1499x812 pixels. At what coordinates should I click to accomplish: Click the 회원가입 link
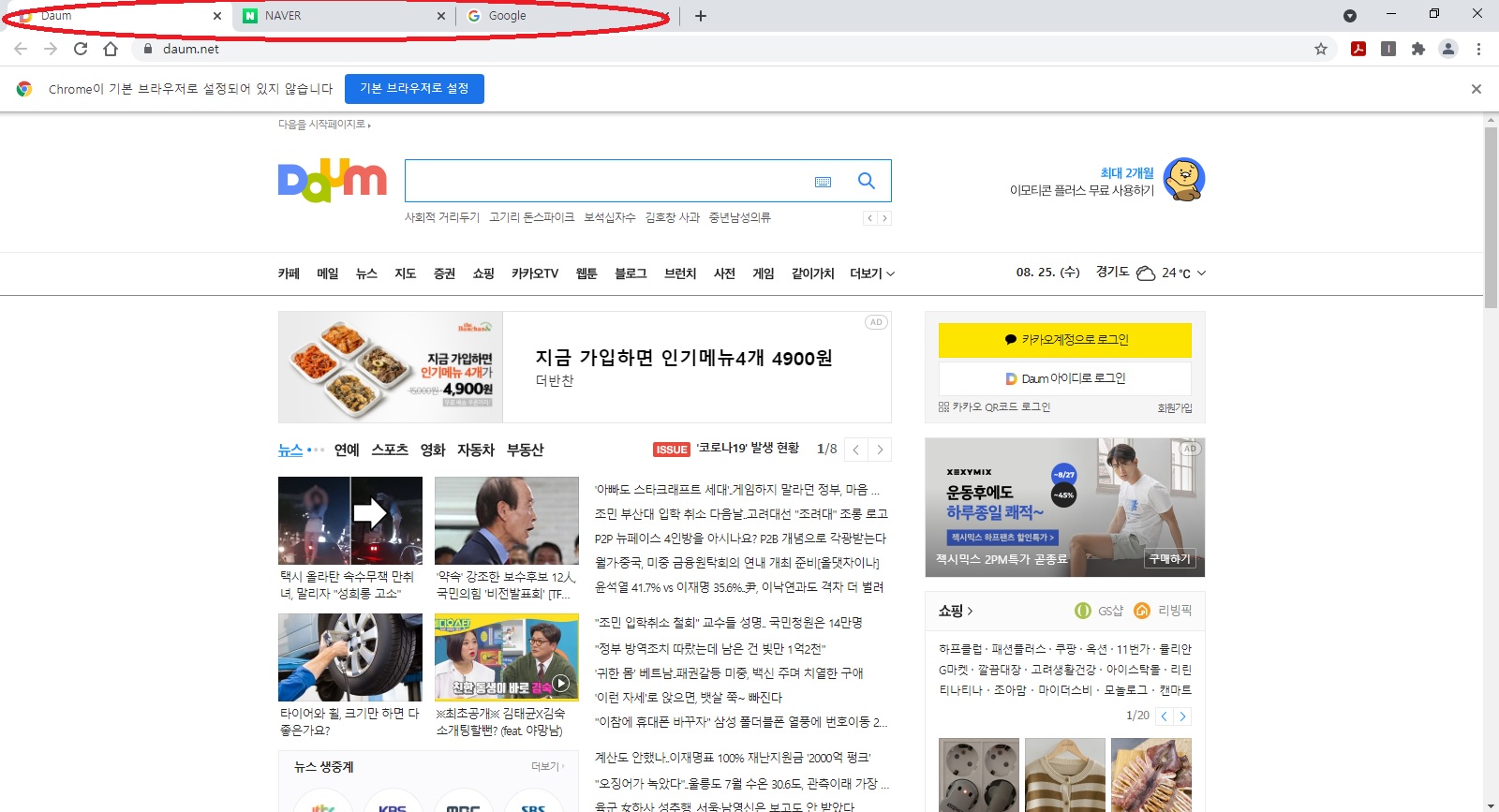(x=1175, y=408)
